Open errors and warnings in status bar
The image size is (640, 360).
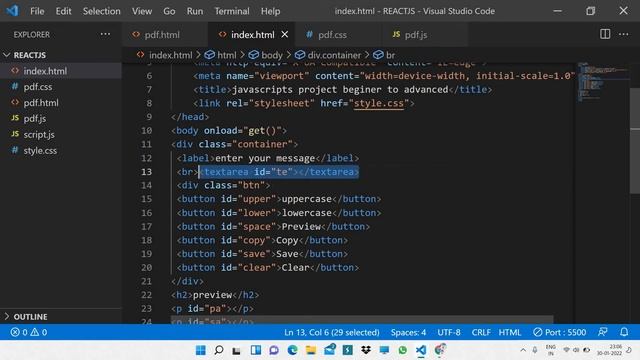[29, 332]
